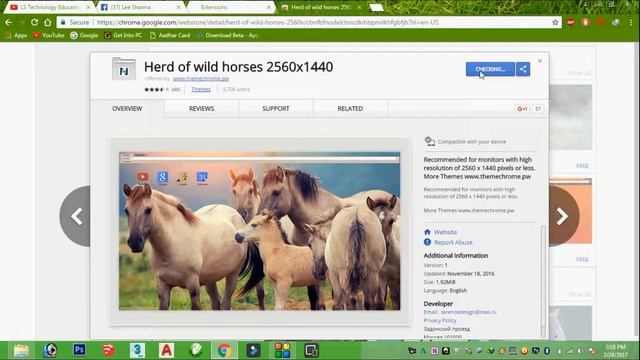Click the Google +1 button
This screenshot has height=360, width=640.
pyautogui.click(x=522, y=109)
